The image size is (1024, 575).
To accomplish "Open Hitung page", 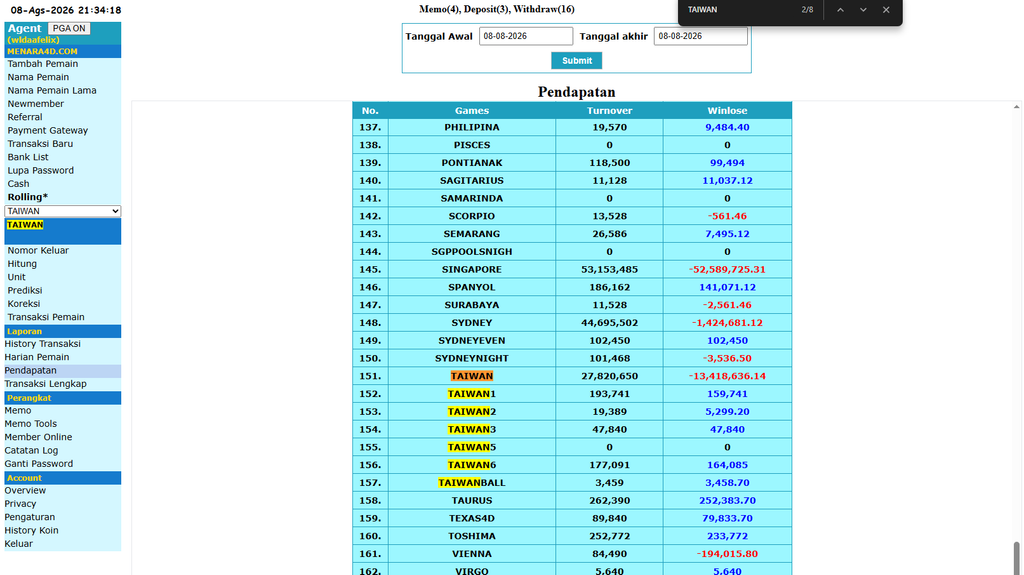I will (22, 264).
